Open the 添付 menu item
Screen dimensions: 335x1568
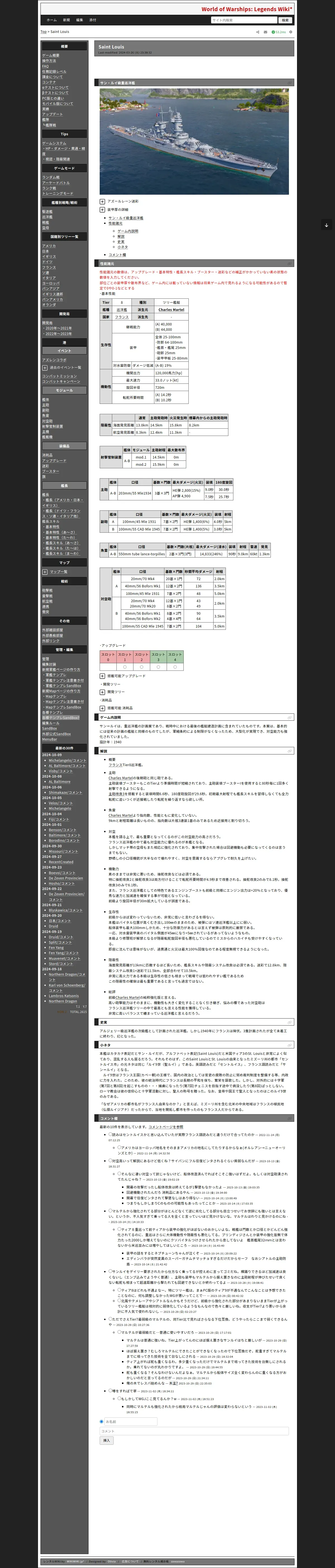(93, 20)
